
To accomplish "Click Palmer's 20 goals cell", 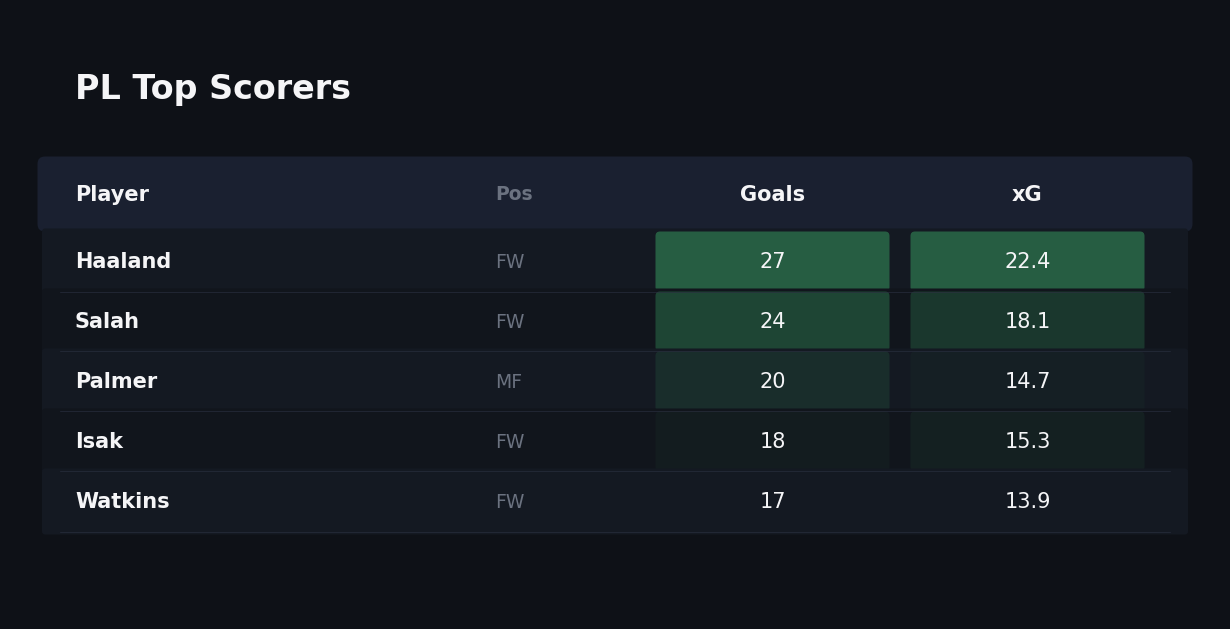I will [x=772, y=381].
